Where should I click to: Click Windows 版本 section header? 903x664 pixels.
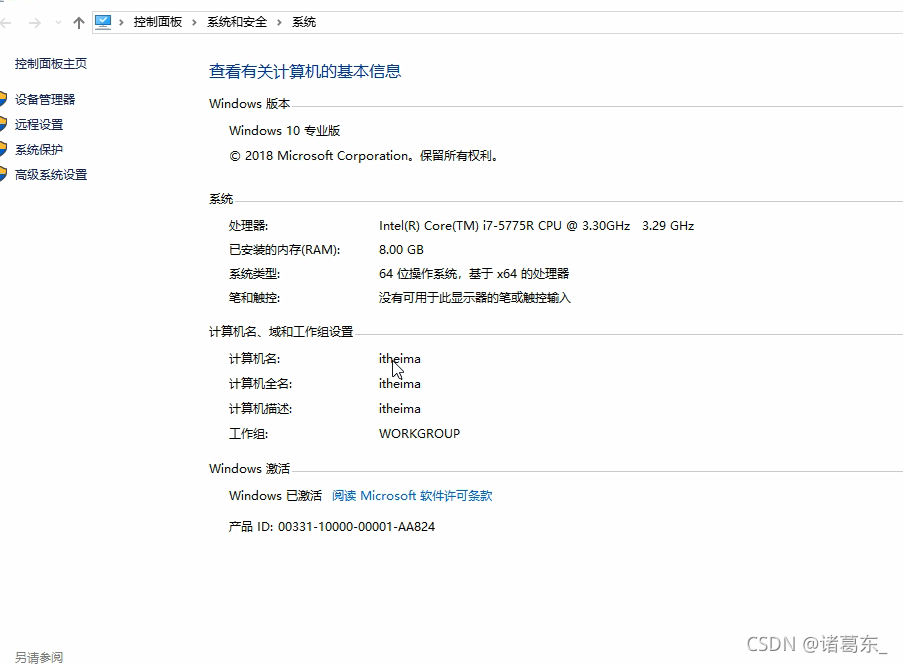pyautogui.click(x=249, y=104)
